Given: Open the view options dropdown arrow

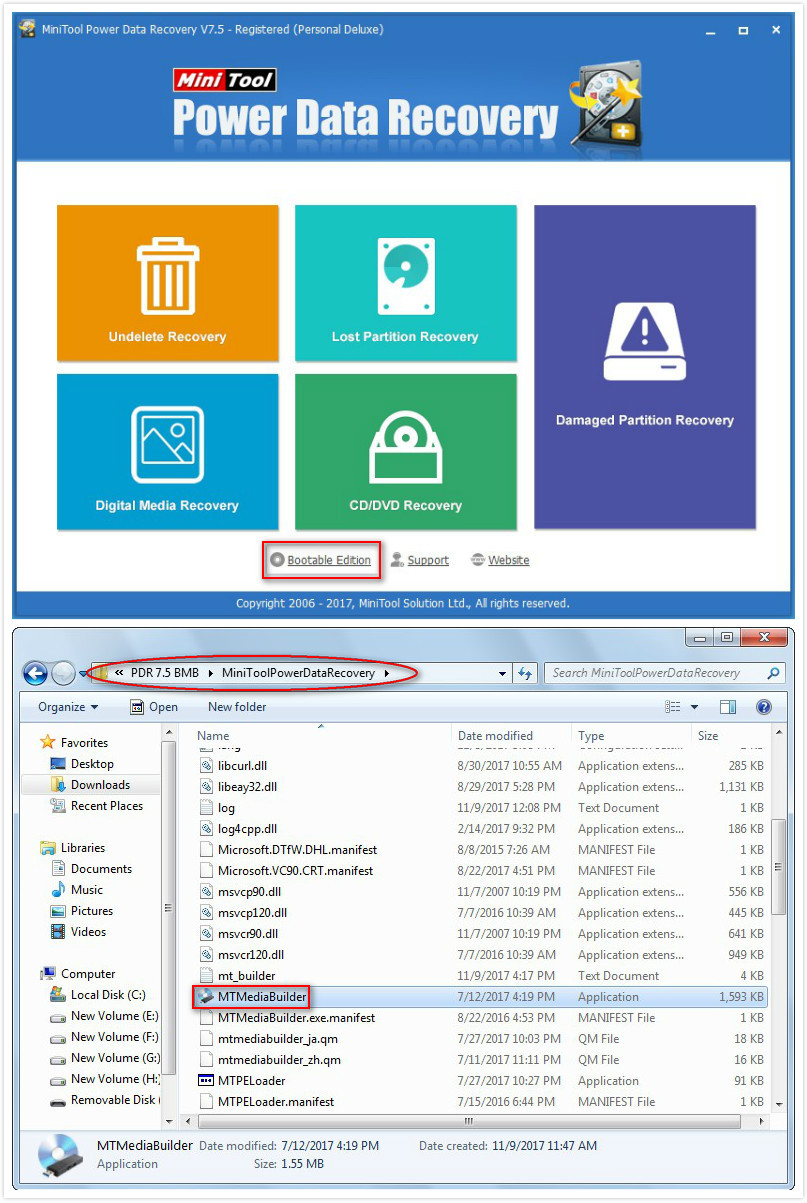Looking at the screenshot, I should tap(694, 707).
